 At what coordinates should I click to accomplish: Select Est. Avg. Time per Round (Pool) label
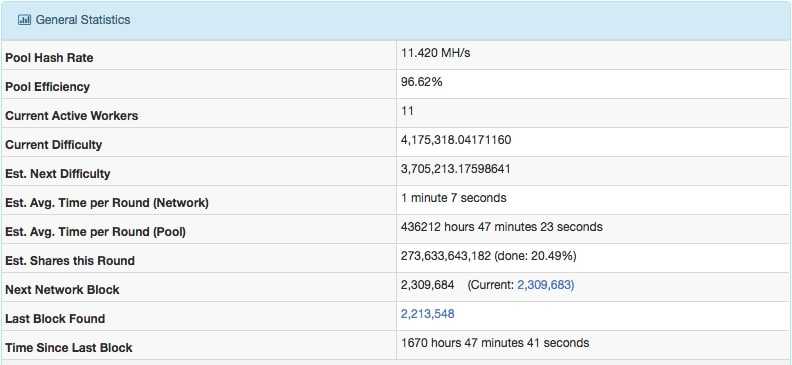[x=95, y=232]
